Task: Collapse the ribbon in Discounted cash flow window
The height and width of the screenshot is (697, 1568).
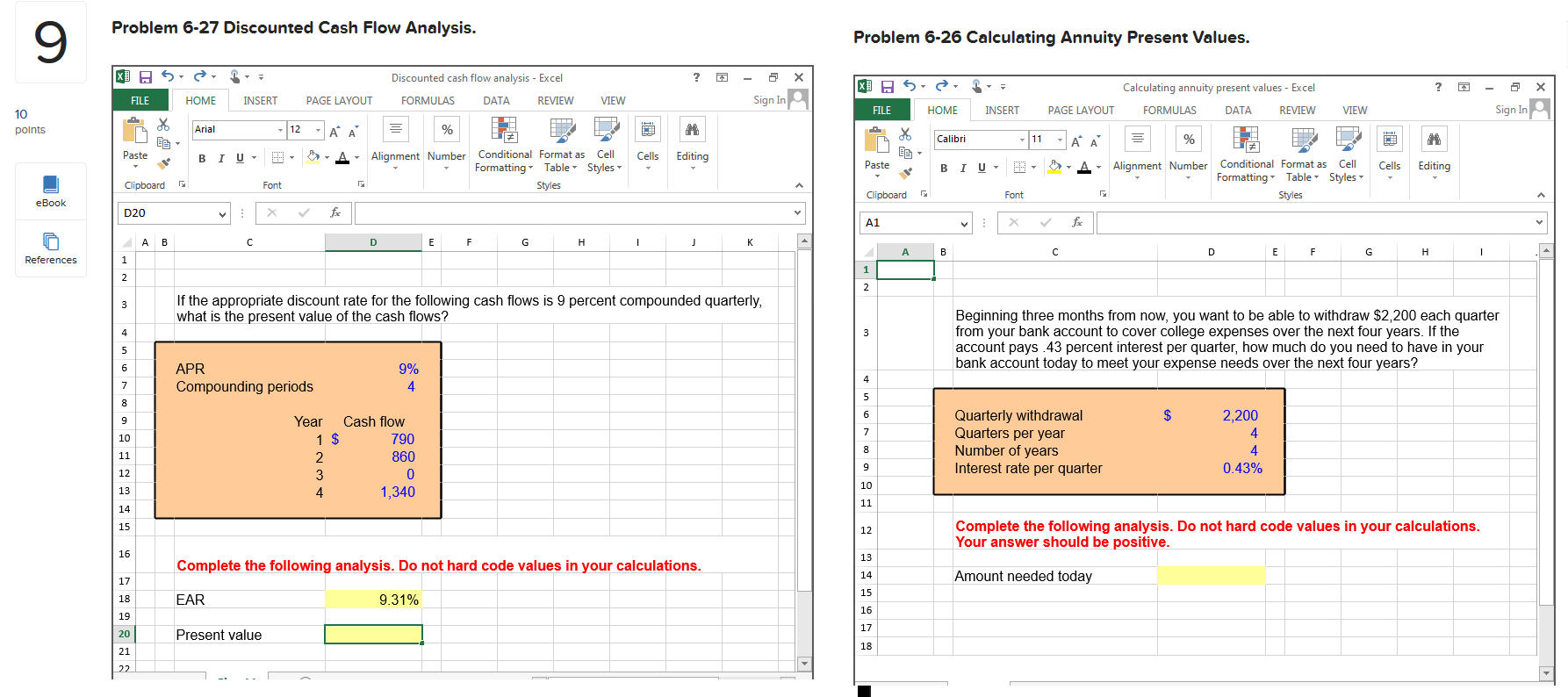Action: [x=799, y=185]
